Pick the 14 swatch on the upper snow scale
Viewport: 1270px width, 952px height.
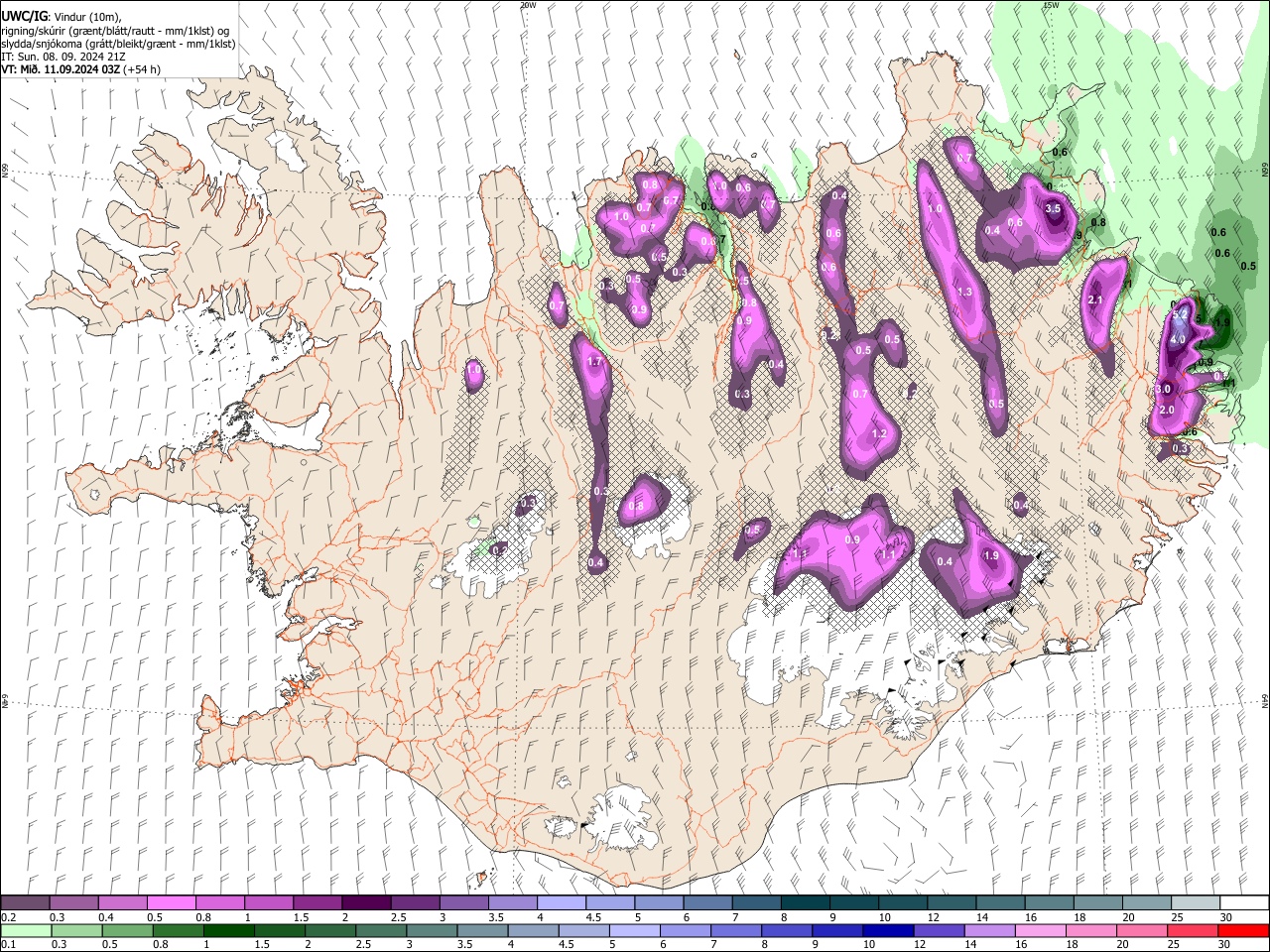1001,903
